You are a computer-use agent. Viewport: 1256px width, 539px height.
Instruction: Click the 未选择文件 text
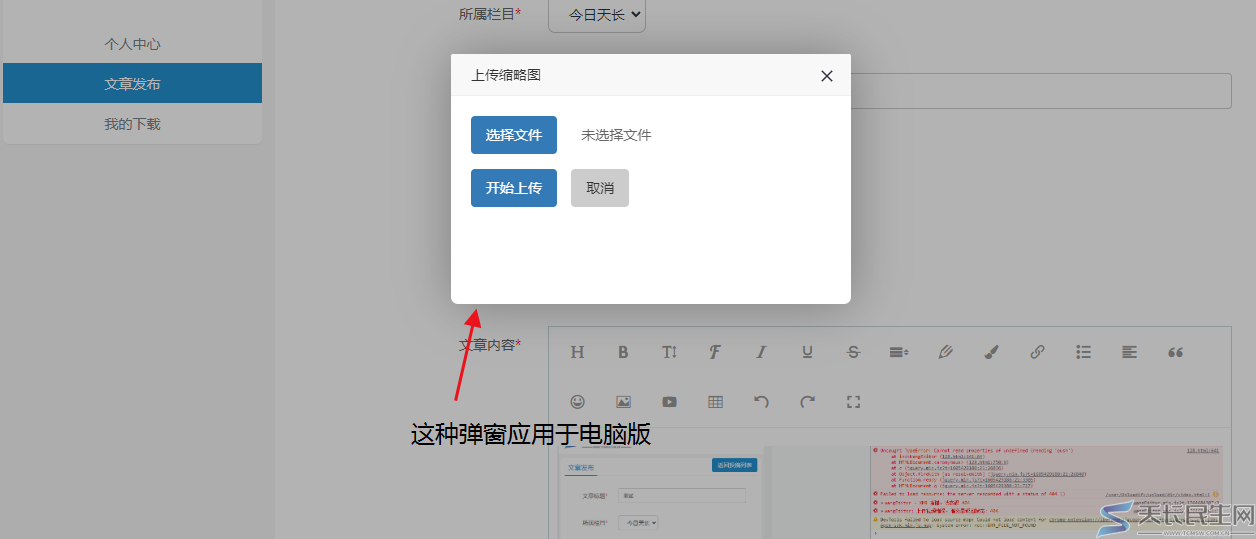click(x=616, y=135)
